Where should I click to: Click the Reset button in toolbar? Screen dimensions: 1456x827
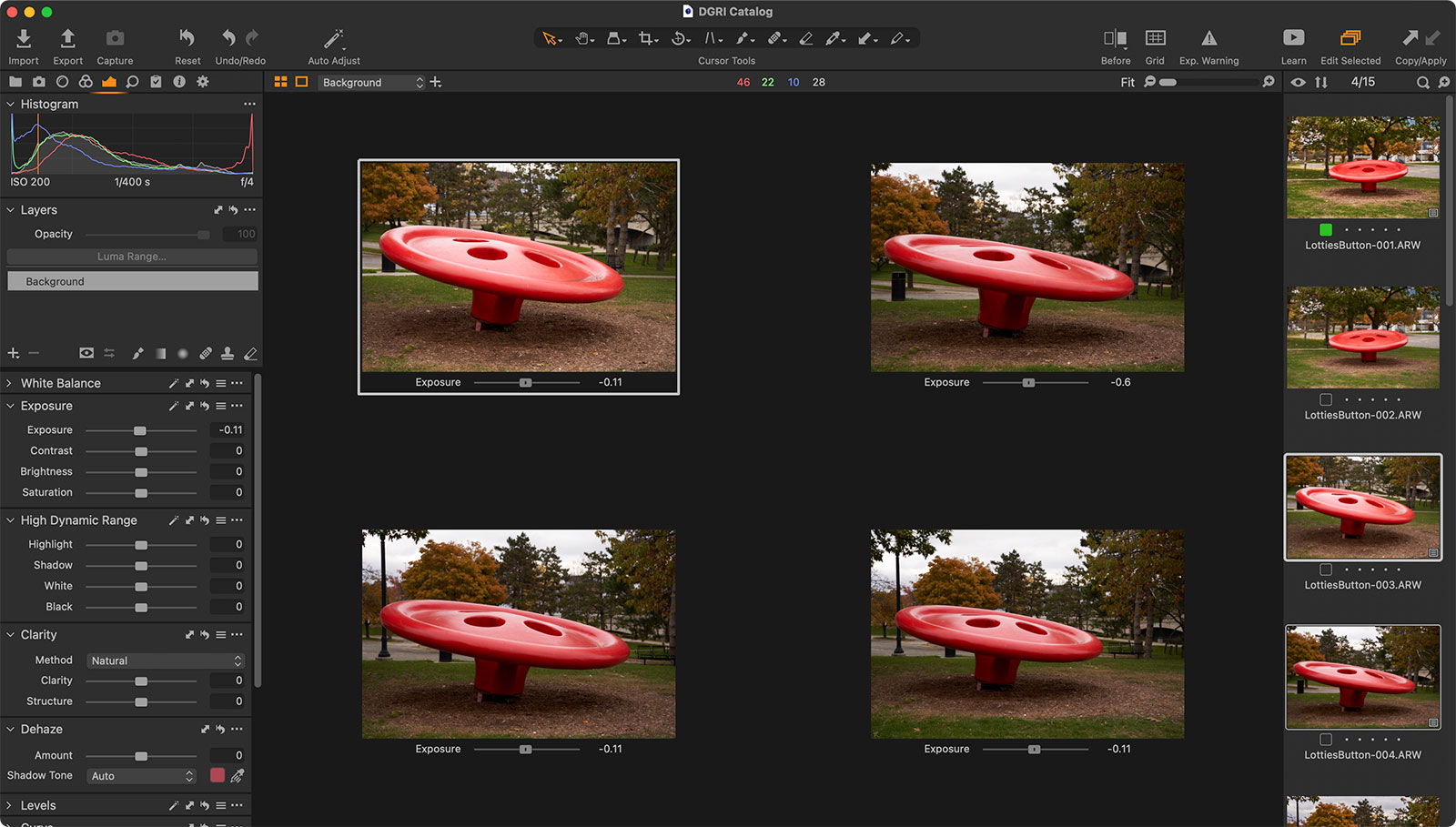point(187,38)
